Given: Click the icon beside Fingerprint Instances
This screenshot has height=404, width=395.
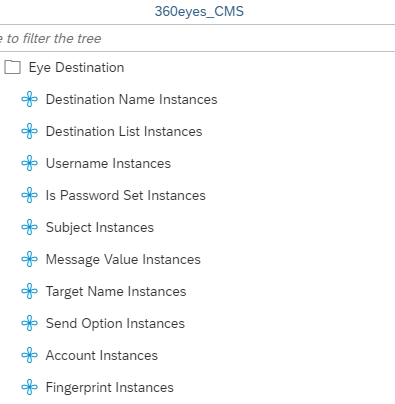Looking at the screenshot, I should point(29,387).
